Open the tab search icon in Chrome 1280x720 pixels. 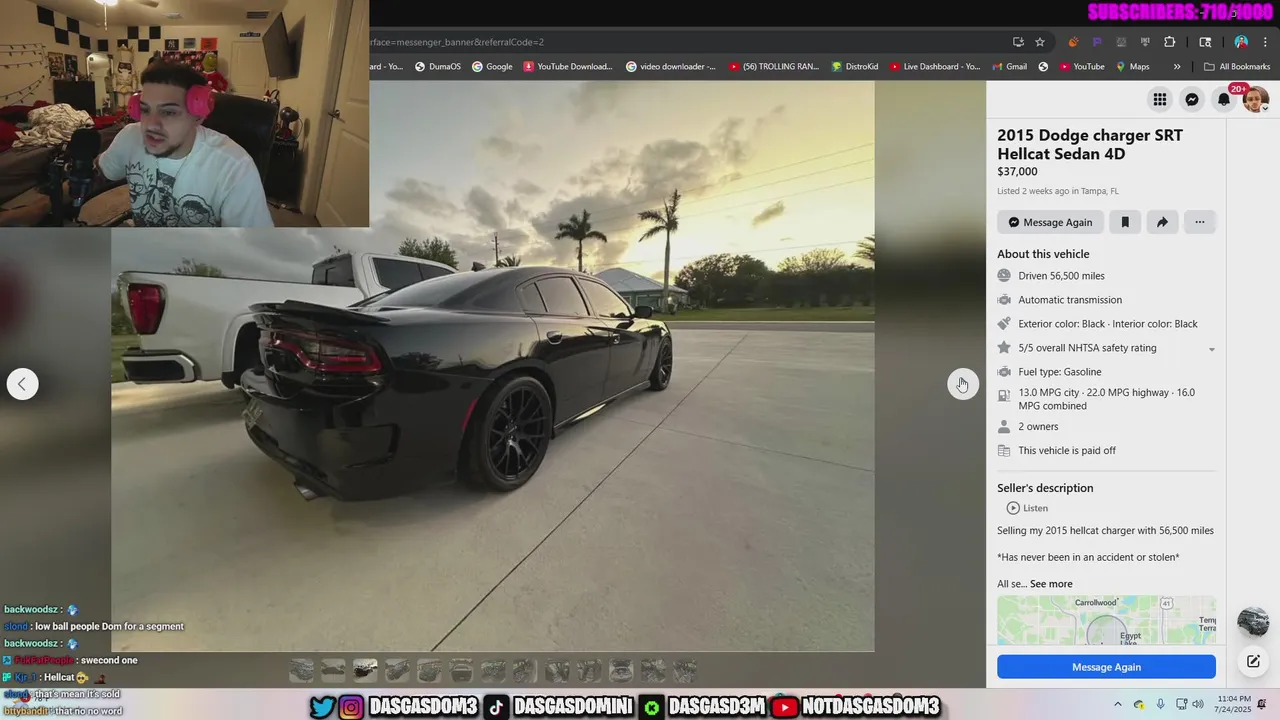(x=1205, y=42)
